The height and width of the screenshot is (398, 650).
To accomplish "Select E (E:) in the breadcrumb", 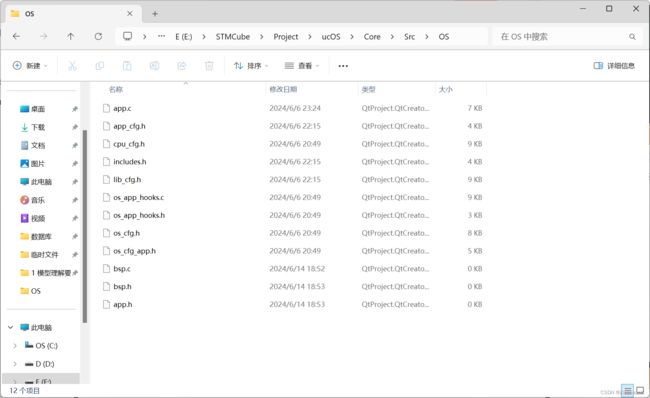I will [184, 37].
